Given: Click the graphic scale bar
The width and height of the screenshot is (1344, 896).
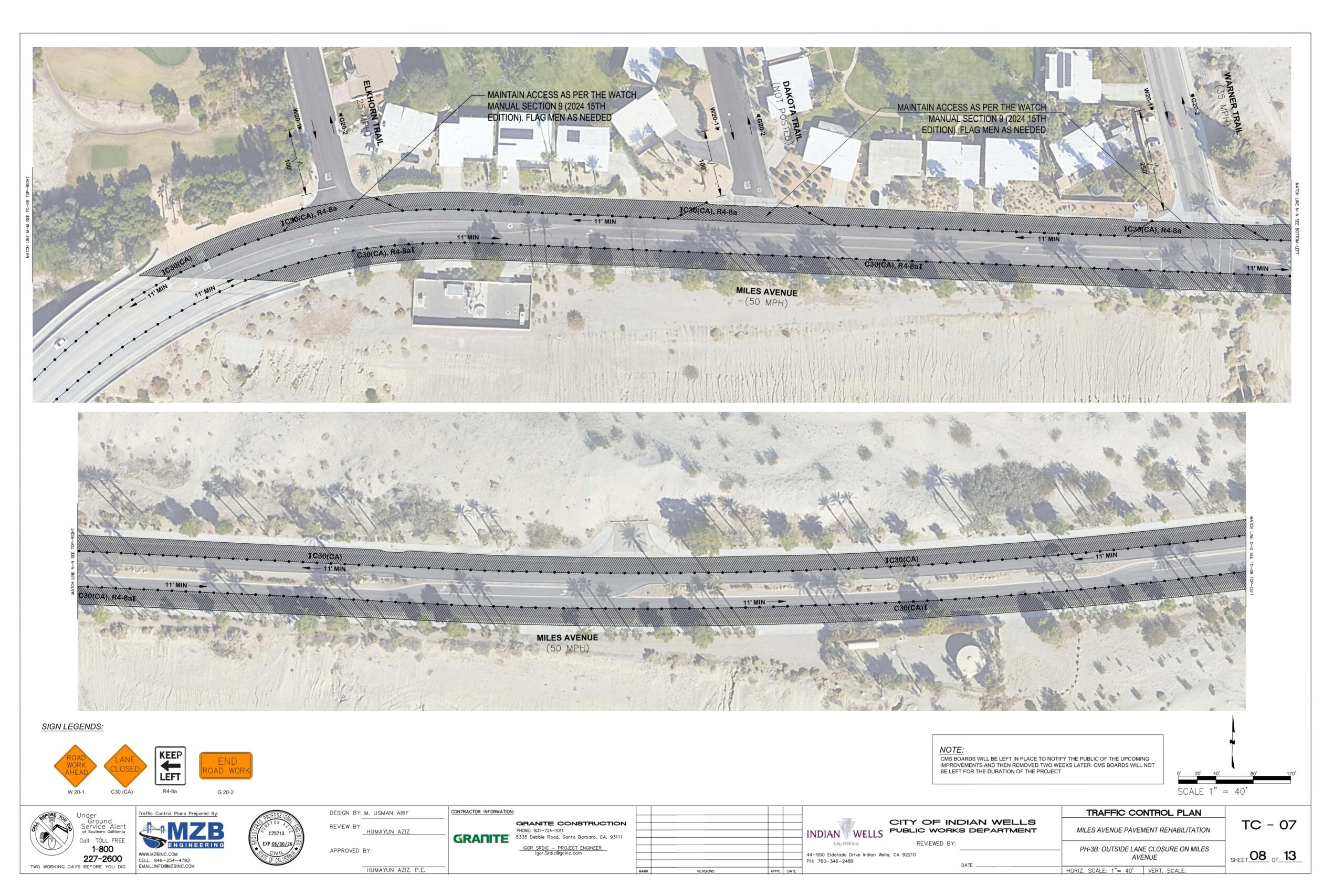Looking at the screenshot, I should click(1234, 779).
